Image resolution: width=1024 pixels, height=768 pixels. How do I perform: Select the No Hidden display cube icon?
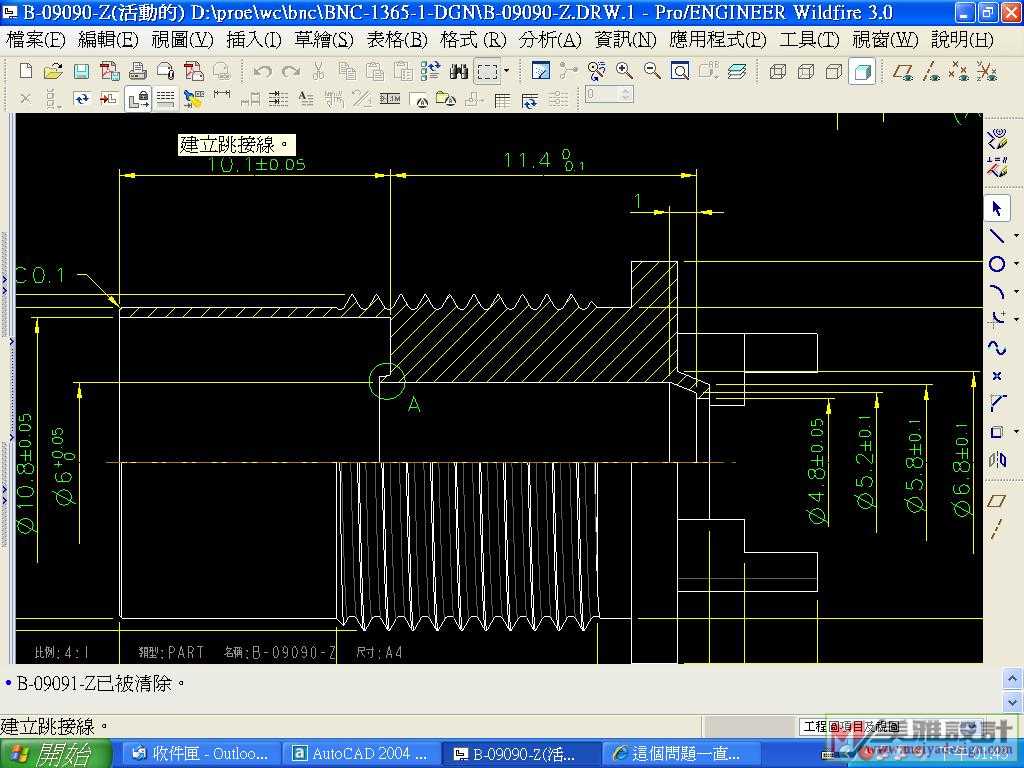coord(834,71)
